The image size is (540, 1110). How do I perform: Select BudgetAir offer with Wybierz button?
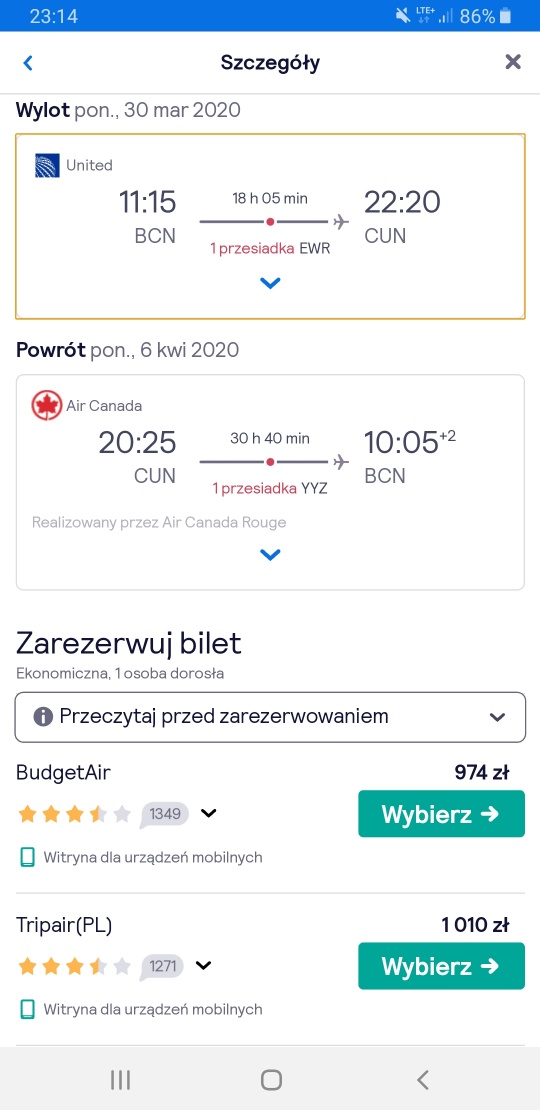coord(442,814)
